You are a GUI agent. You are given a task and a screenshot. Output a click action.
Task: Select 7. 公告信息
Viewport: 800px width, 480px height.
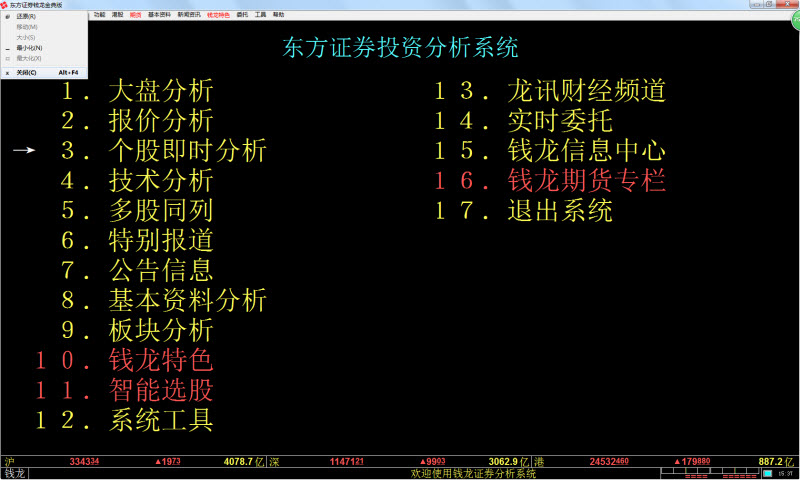pos(137,270)
